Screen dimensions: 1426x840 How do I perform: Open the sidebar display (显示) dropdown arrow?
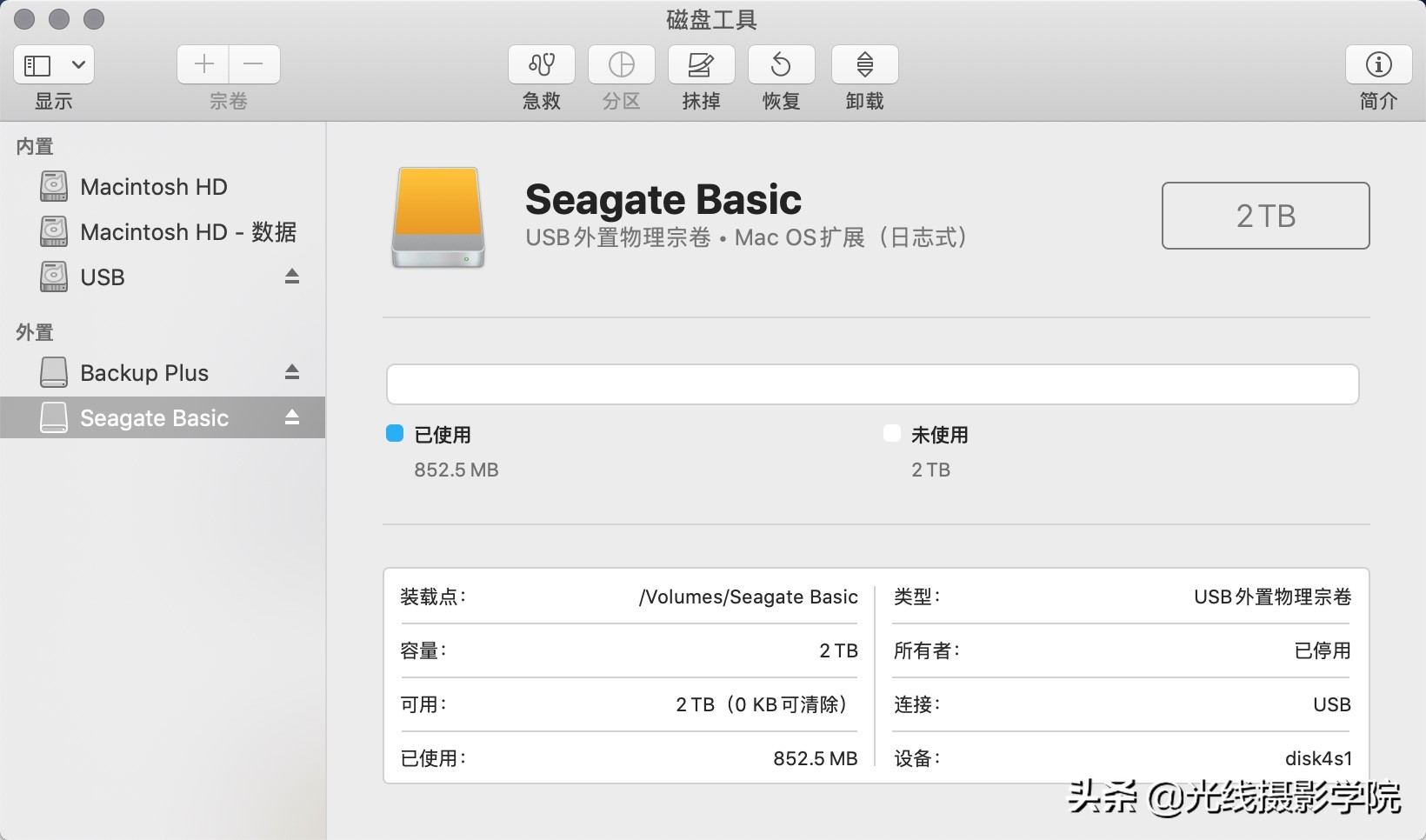(x=78, y=65)
